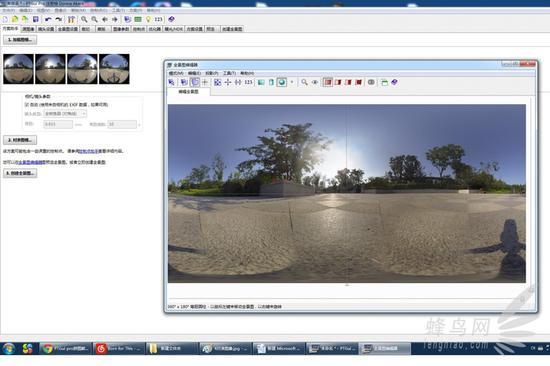Open 模式 Mode menu in panorama editor
550x366 pixels.
tap(176, 73)
